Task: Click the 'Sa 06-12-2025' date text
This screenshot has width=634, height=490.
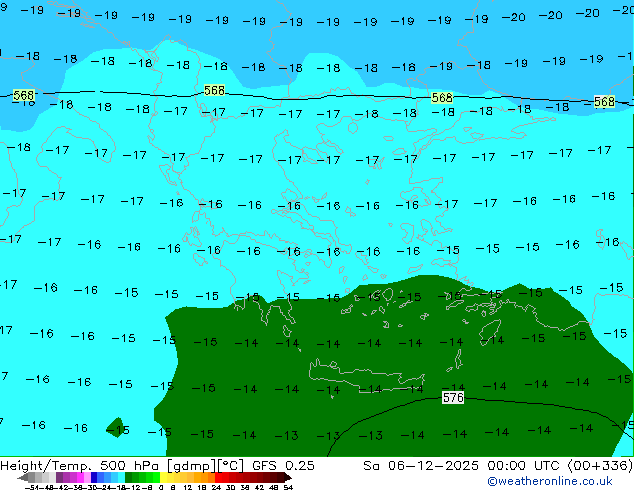Action: (x=421, y=466)
